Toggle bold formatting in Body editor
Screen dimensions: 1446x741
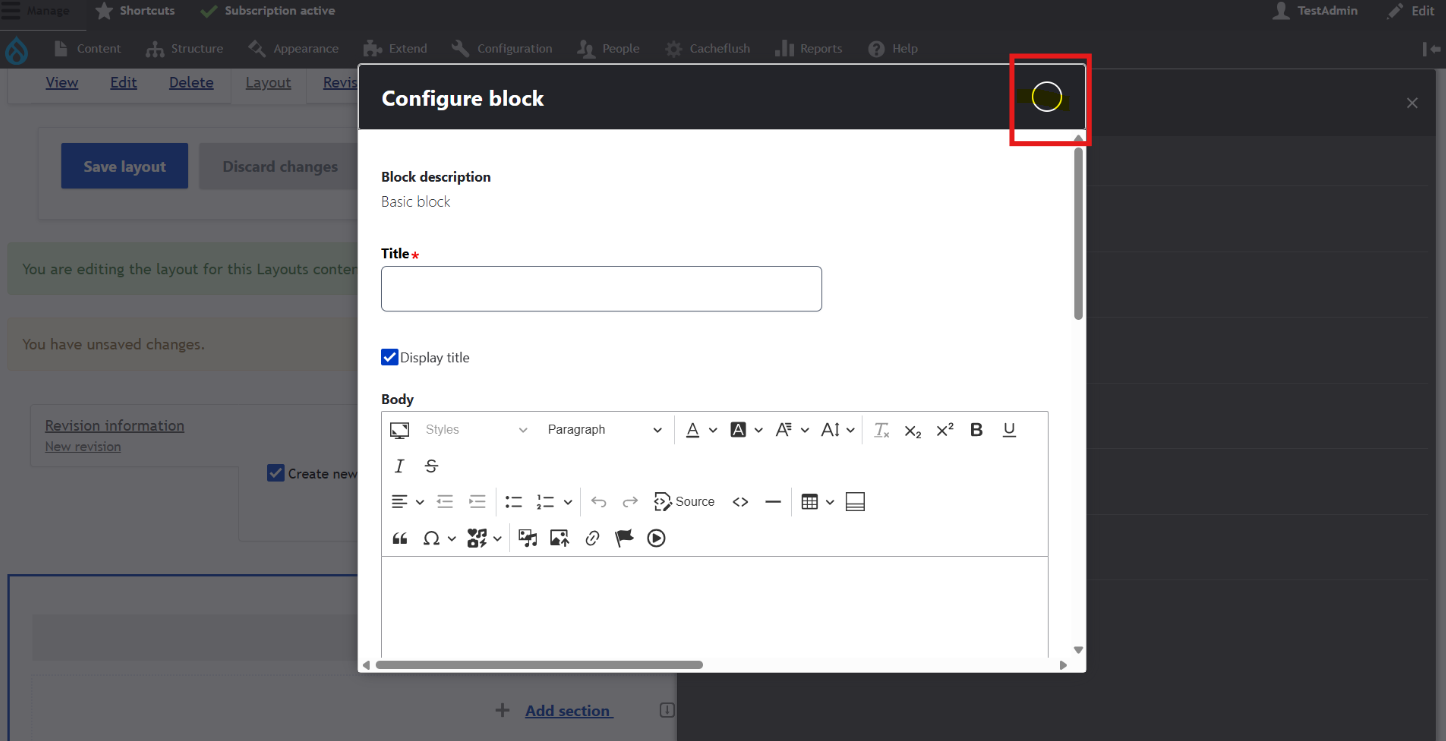tap(977, 430)
